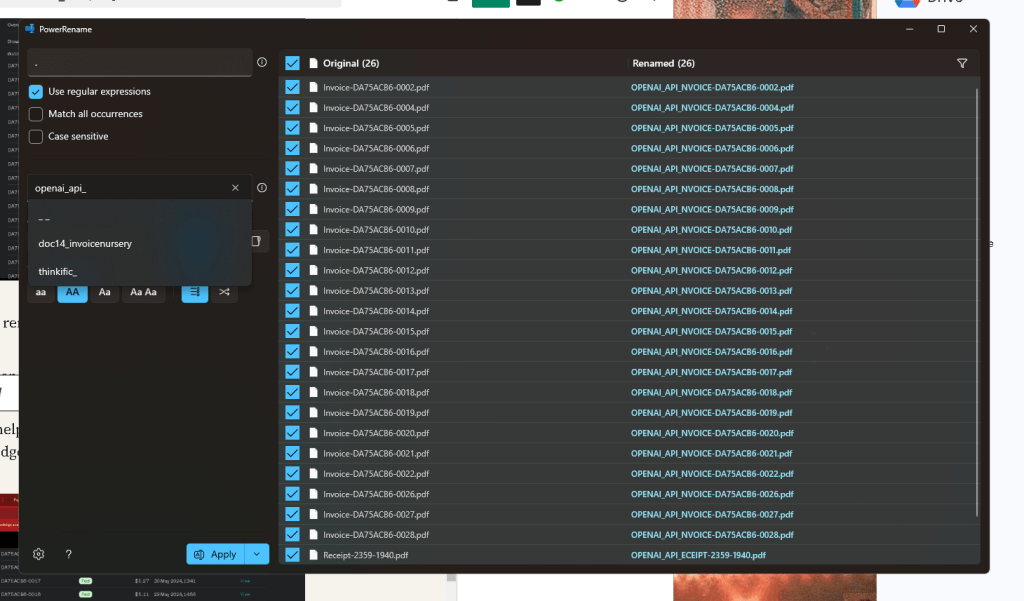Screen dimensions: 1024x601
Task: Select row Invoice-DA75ACB6-0021.pdf
Action: [630, 453]
